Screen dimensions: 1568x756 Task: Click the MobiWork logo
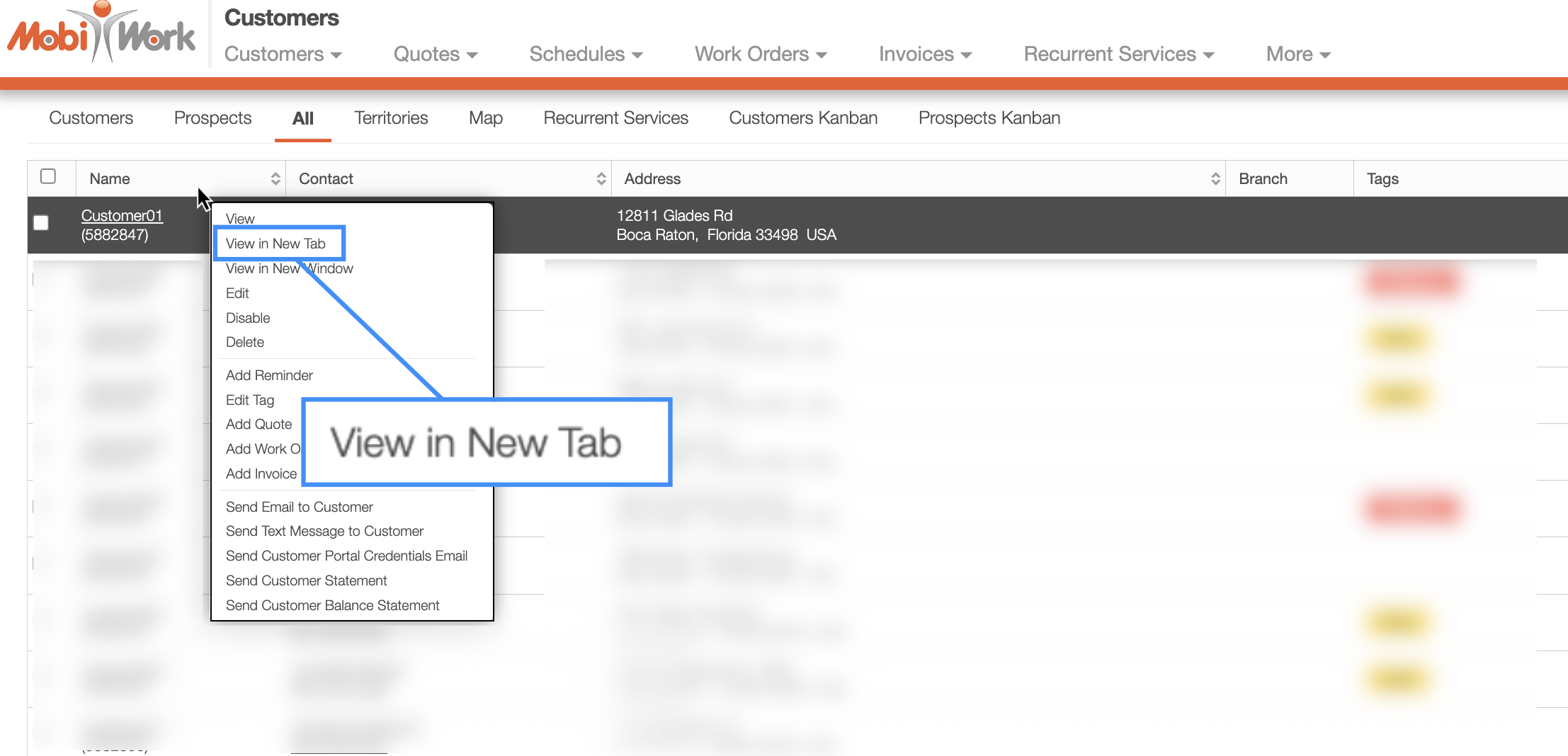click(101, 33)
